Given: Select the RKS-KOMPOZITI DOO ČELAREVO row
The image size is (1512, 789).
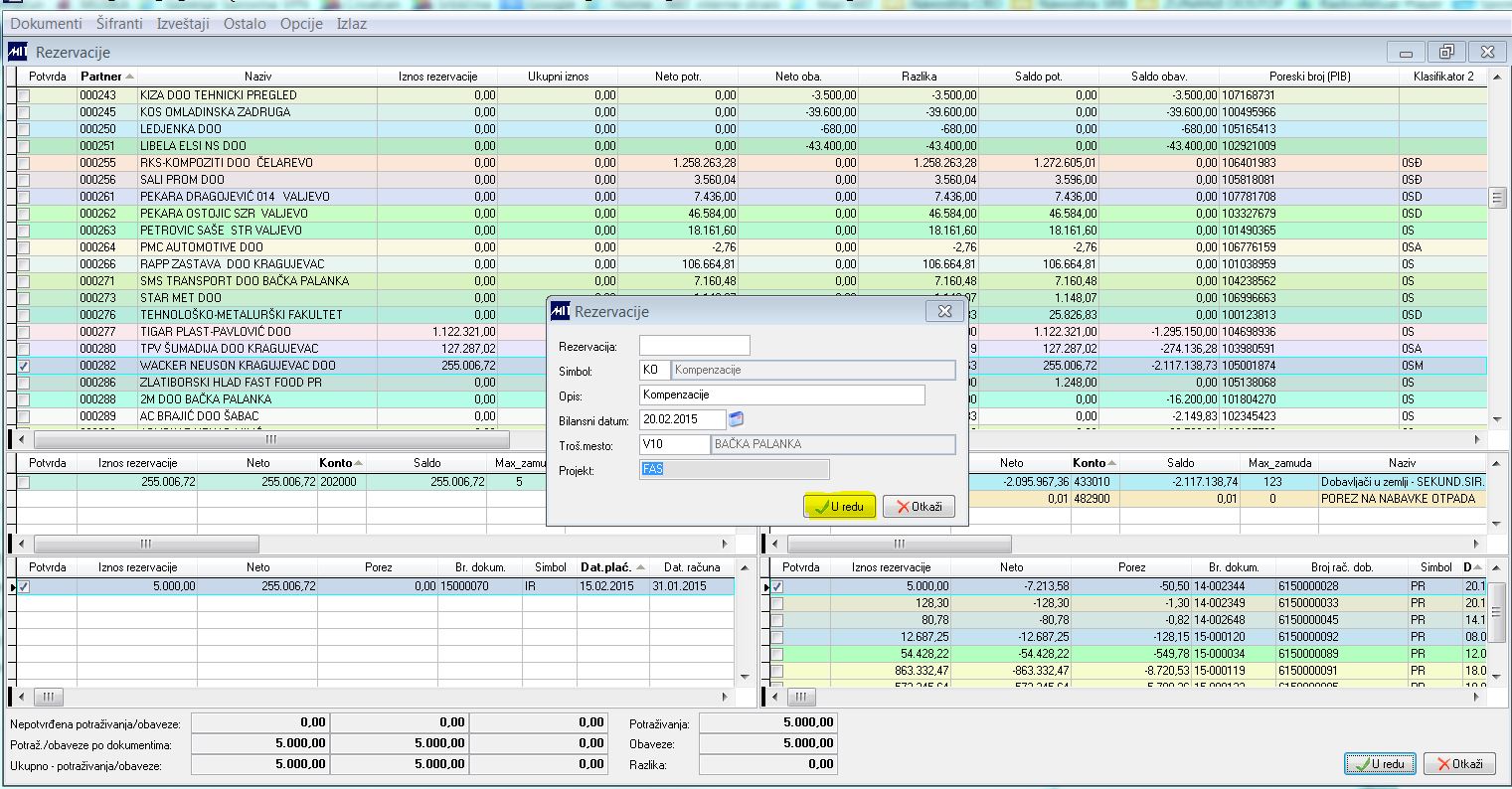Looking at the screenshot, I should point(752,163).
